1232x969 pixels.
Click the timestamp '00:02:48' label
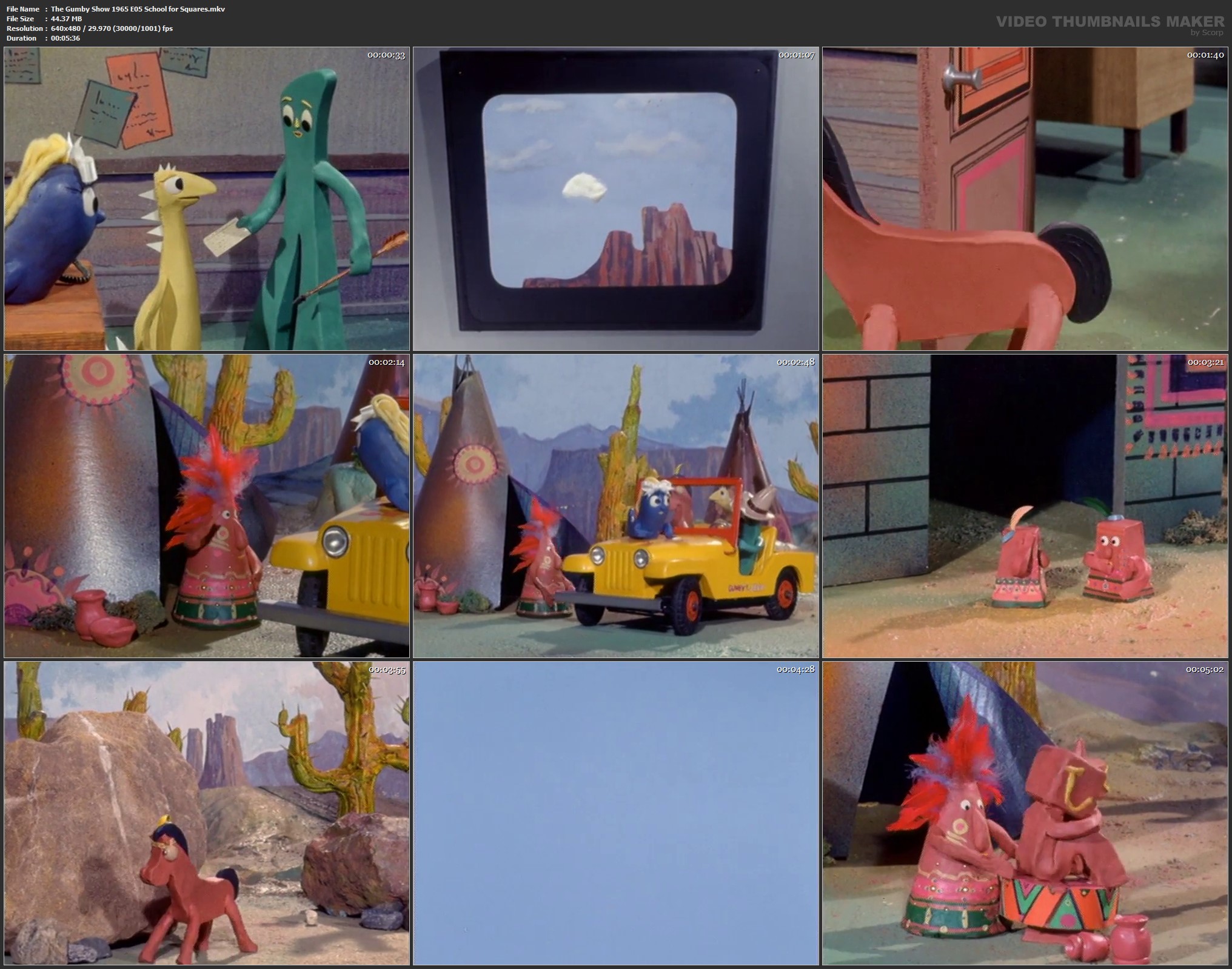tap(796, 362)
